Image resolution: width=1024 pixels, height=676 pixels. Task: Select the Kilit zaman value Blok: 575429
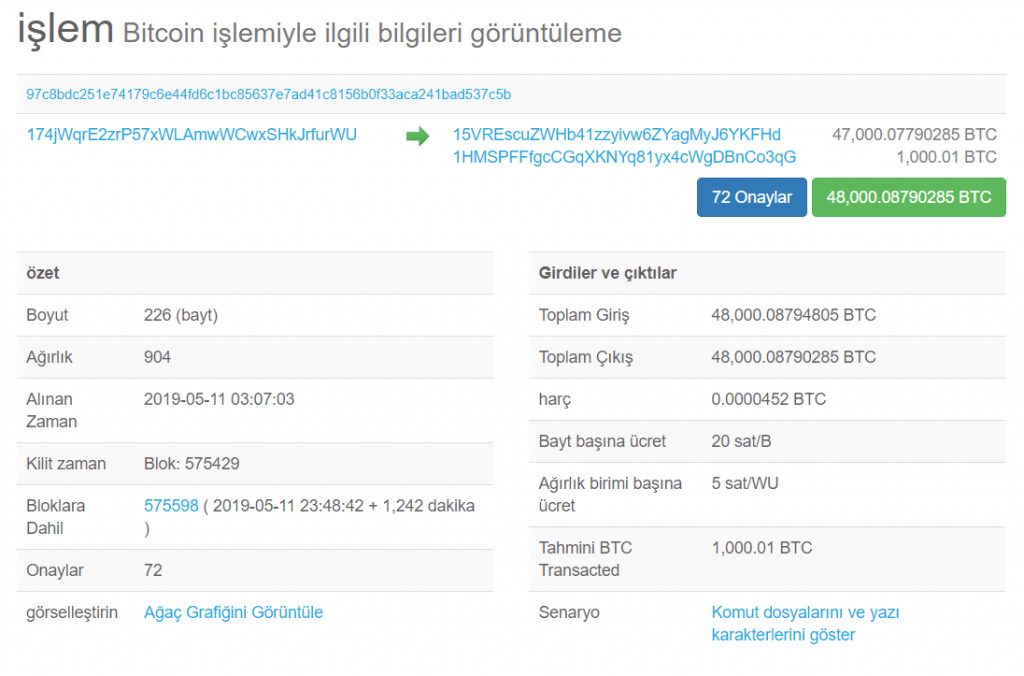point(191,464)
